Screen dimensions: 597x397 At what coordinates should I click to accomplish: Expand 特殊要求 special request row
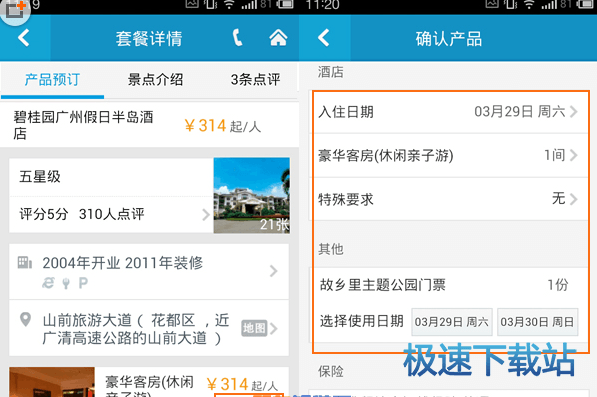pyautogui.click(x=448, y=199)
